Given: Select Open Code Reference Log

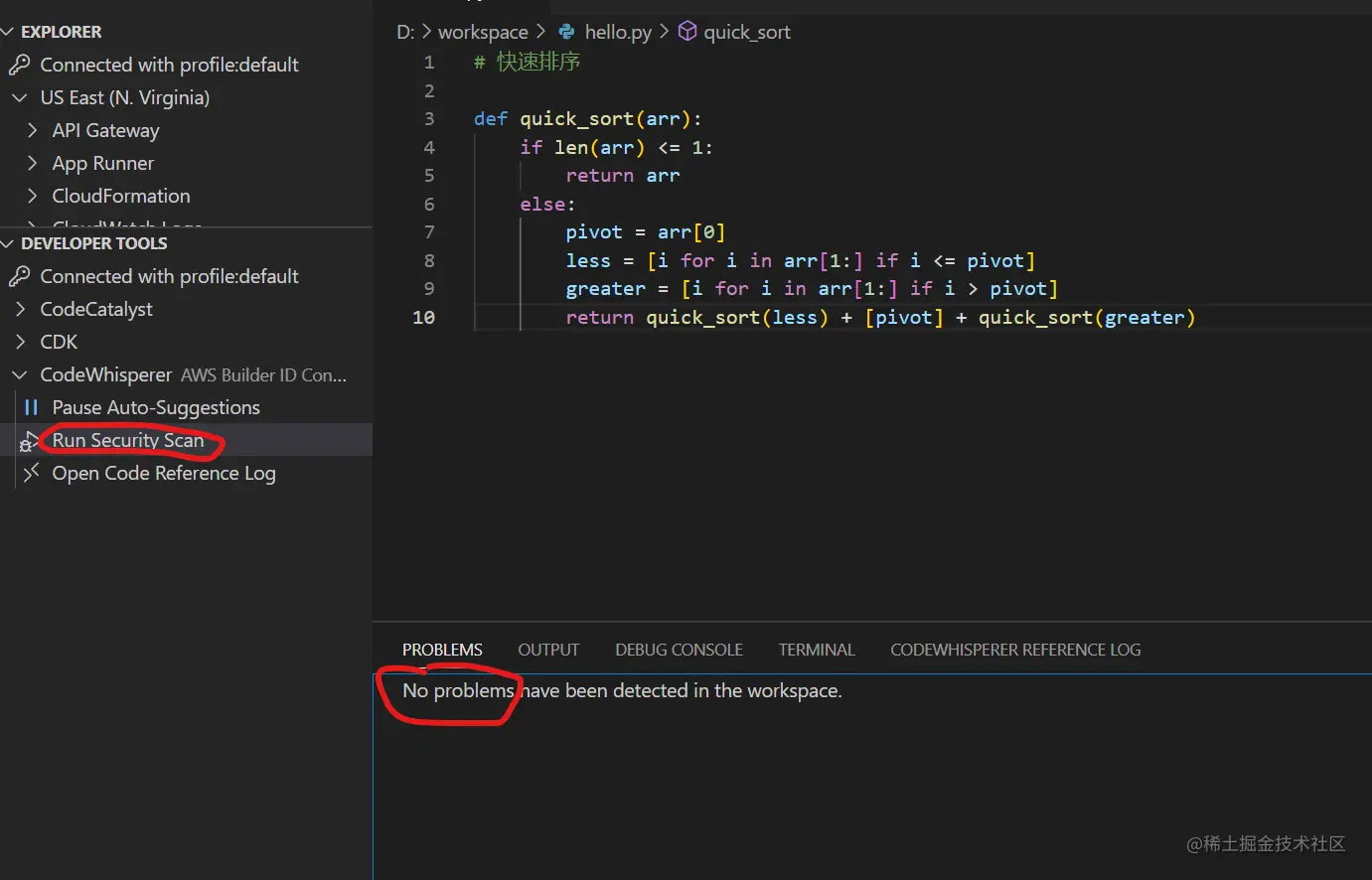Looking at the screenshot, I should pyautogui.click(x=162, y=473).
